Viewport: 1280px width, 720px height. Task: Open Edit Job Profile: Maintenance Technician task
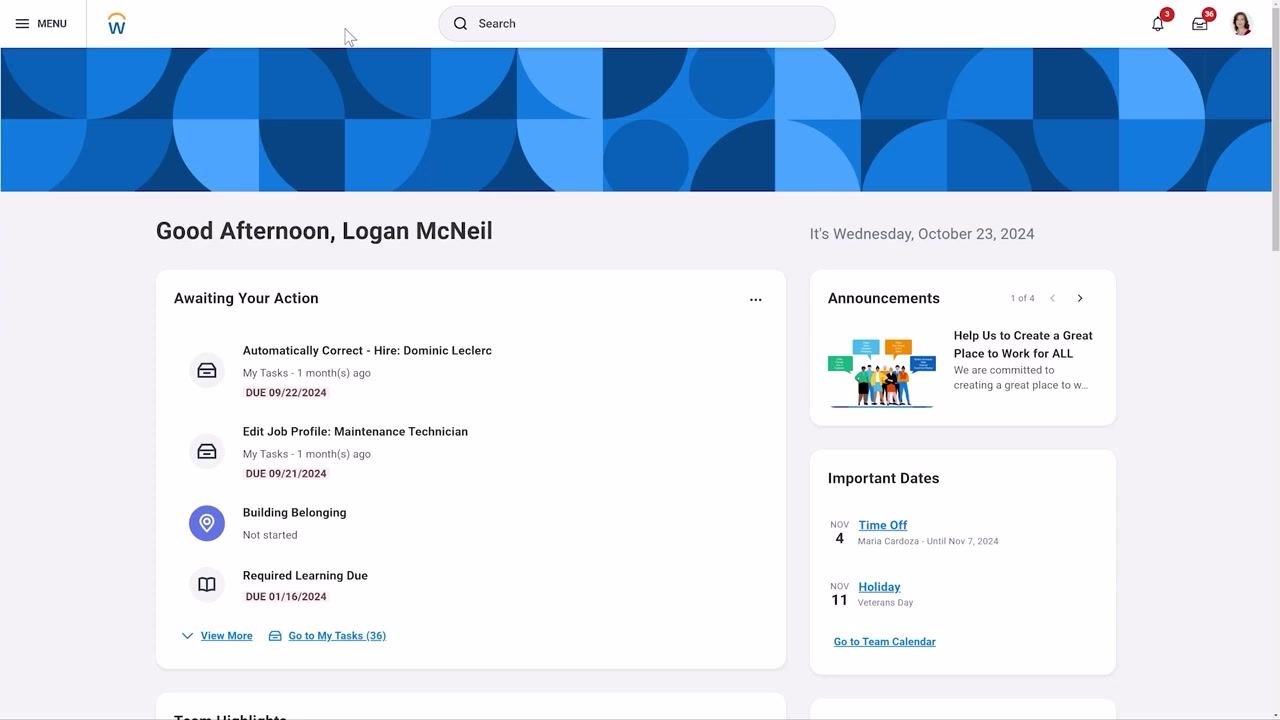coord(355,432)
